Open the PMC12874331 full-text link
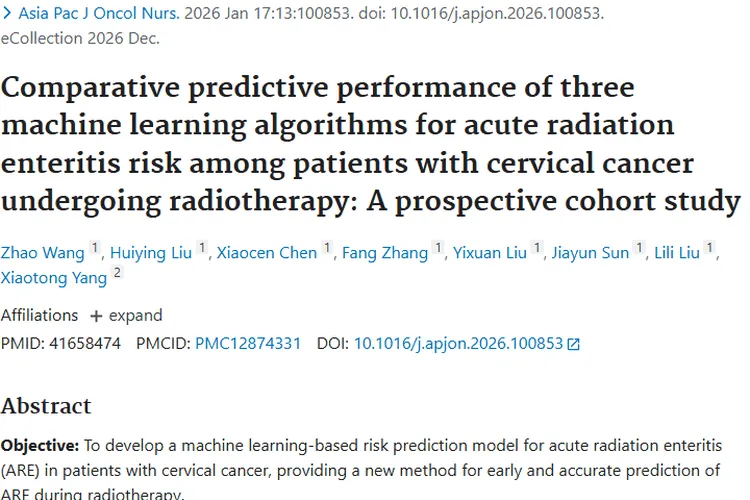The width and height of the screenshot is (750, 500). (x=247, y=343)
